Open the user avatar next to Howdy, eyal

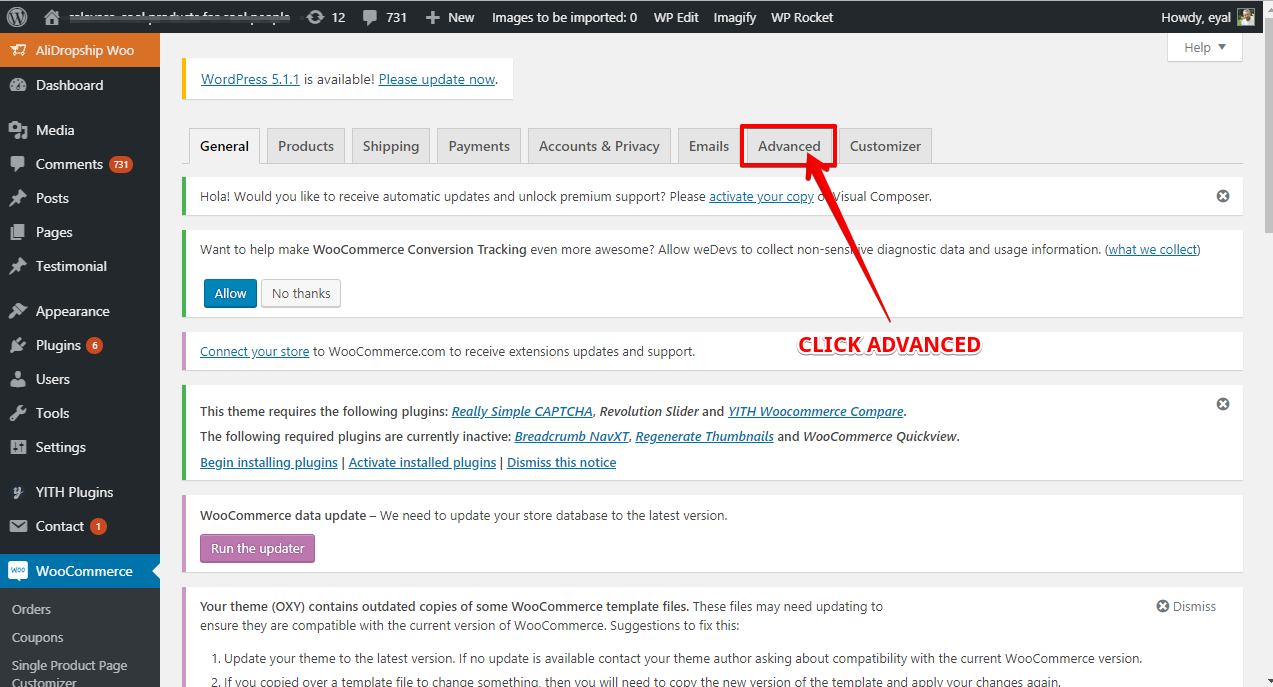tap(1246, 17)
